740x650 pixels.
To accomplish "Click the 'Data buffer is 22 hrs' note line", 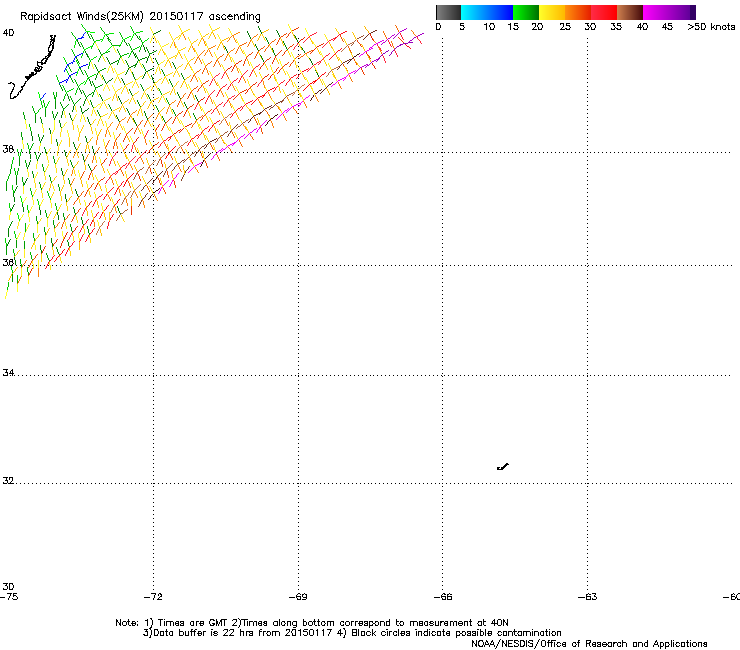I will (x=352, y=633).
